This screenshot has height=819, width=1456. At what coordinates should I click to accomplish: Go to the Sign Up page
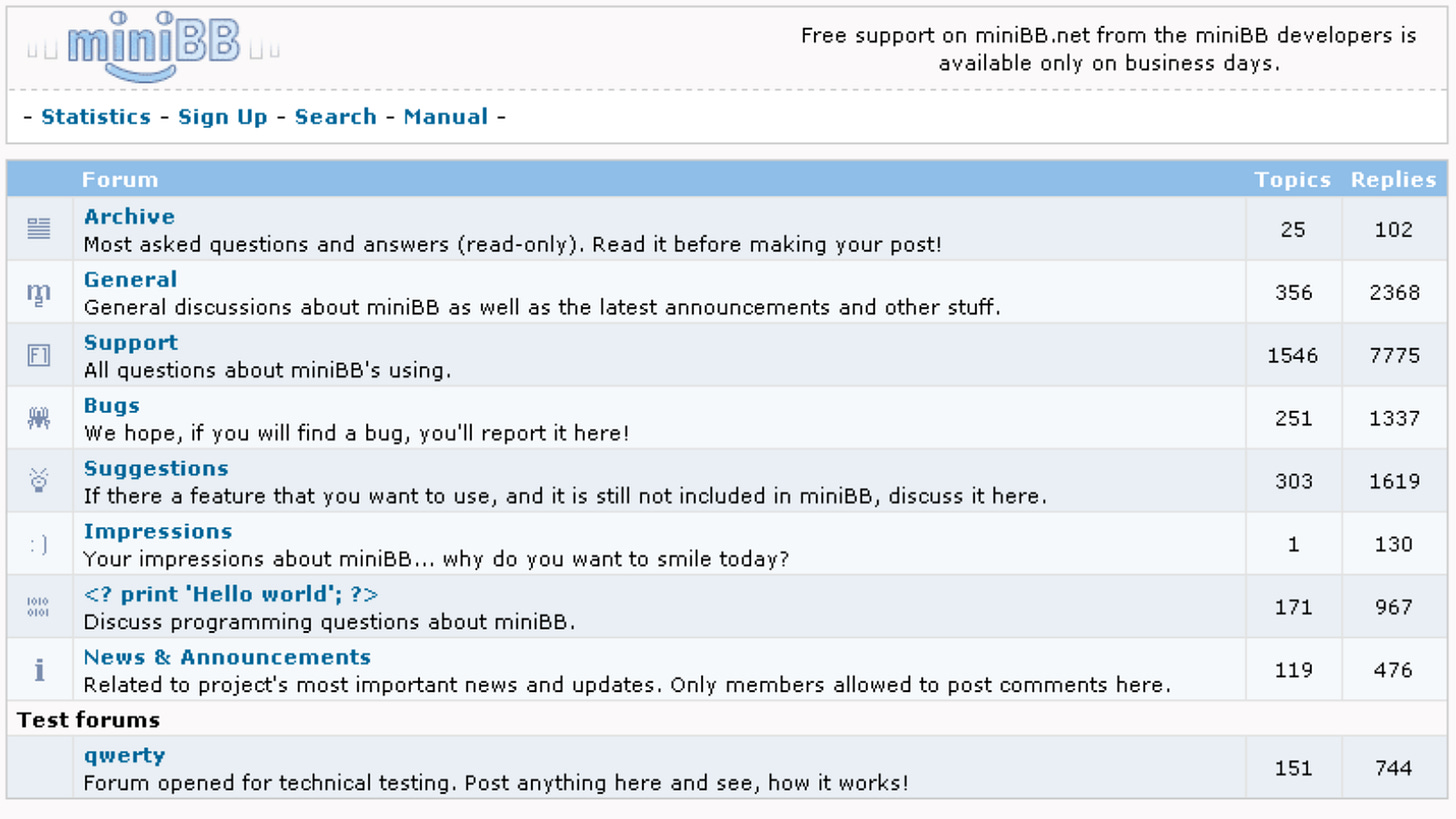pos(223,117)
